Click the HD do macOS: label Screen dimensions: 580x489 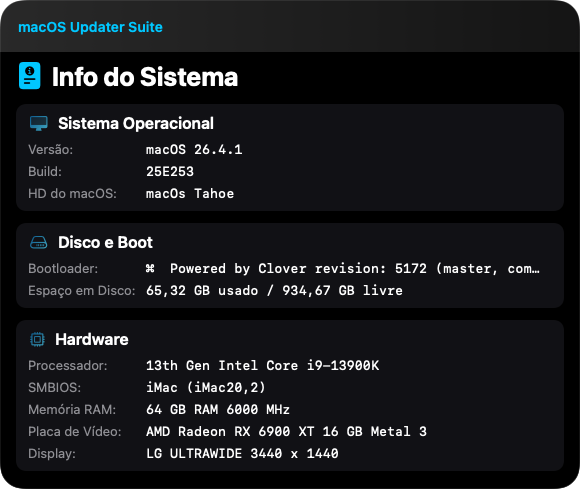[72, 193]
